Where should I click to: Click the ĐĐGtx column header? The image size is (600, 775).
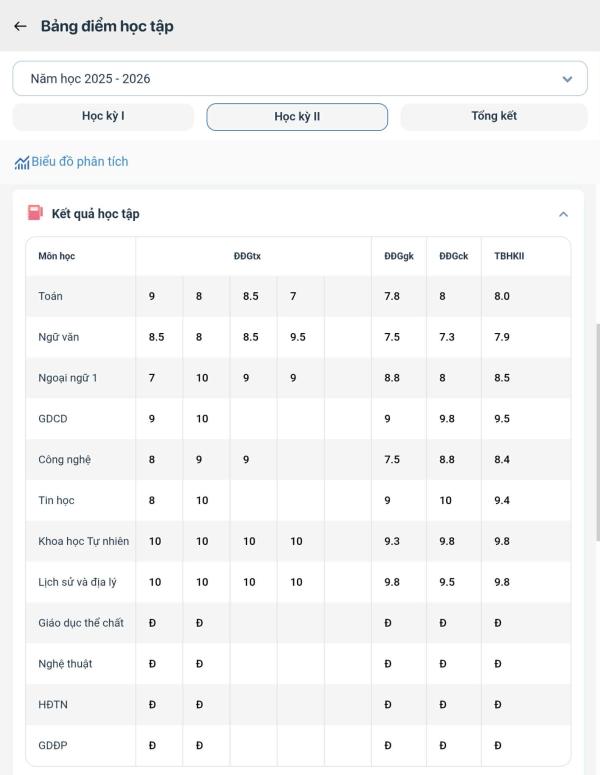point(247,256)
